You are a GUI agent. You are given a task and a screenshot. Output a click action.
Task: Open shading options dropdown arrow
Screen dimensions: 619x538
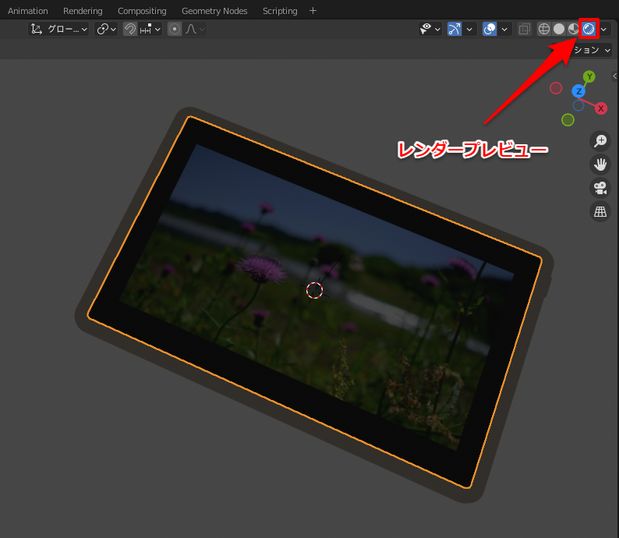click(604, 29)
